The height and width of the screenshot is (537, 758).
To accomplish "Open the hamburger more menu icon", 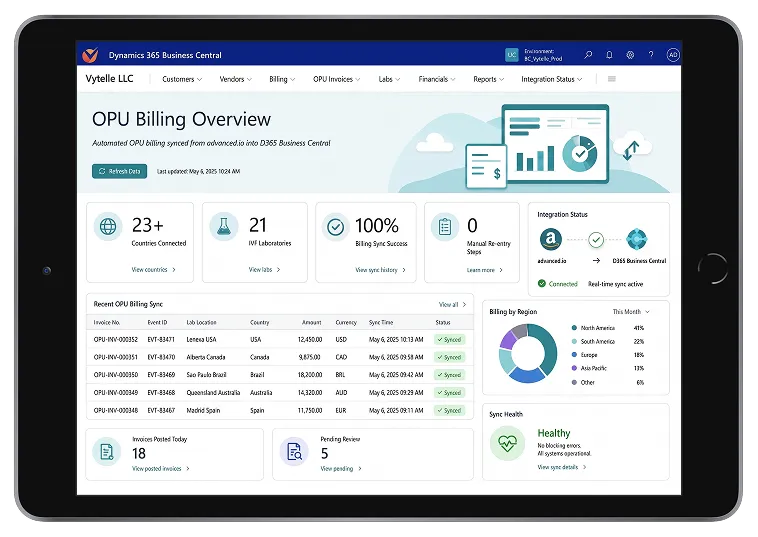I will coord(612,79).
